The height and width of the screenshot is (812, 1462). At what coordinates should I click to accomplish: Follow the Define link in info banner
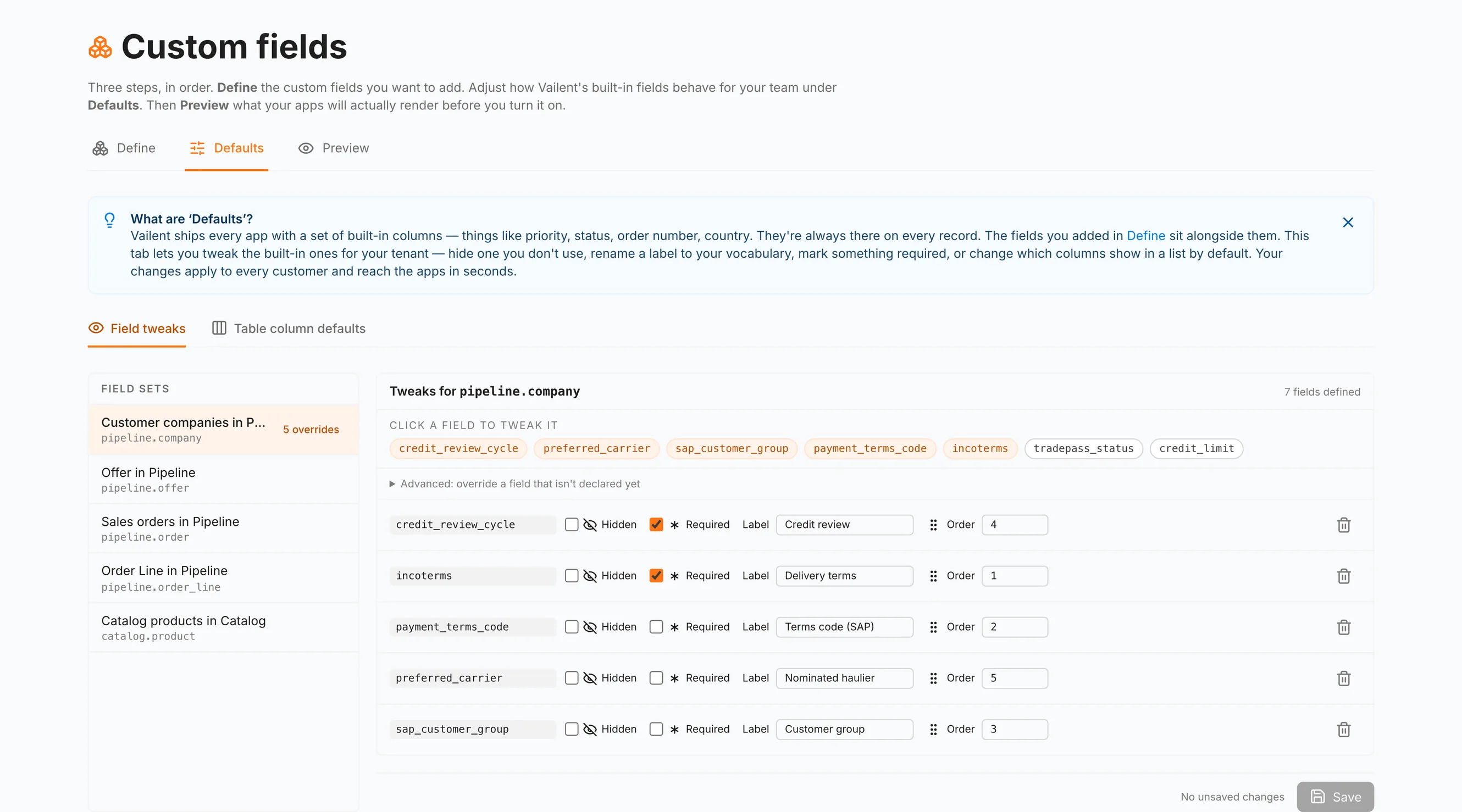click(1145, 236)
